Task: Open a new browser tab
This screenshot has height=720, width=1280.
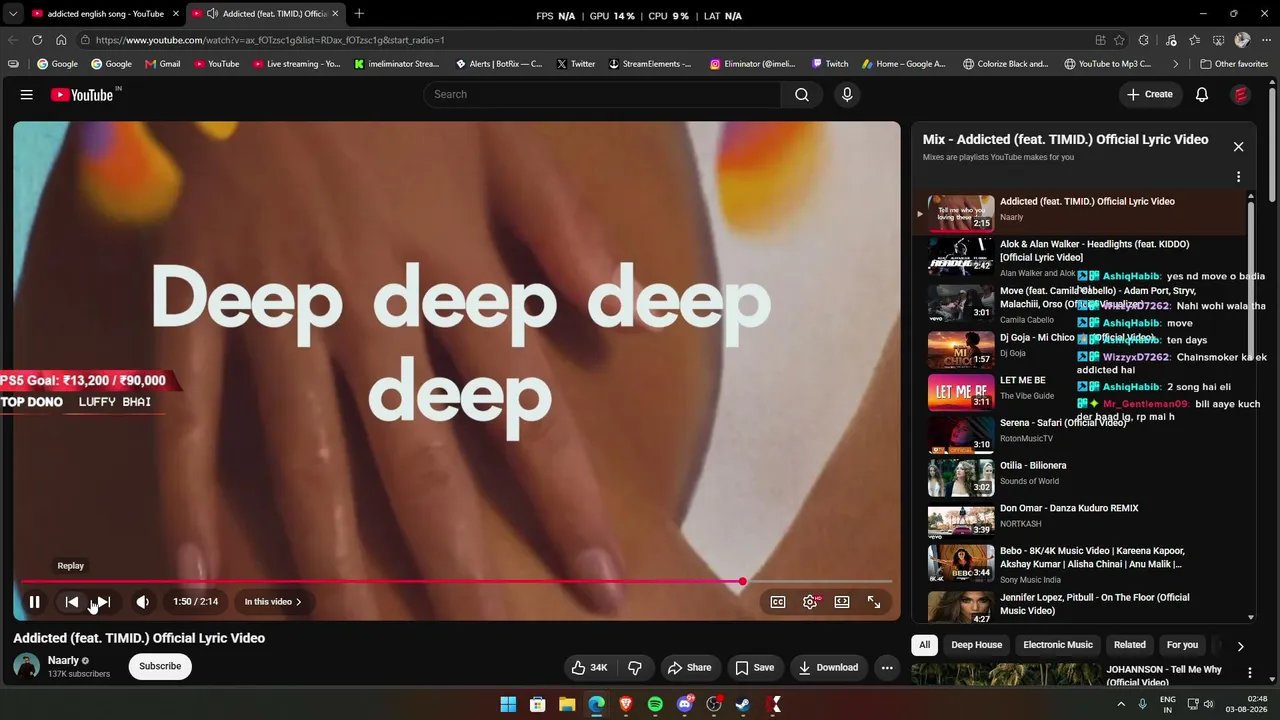Action: (x=359, y=14)
